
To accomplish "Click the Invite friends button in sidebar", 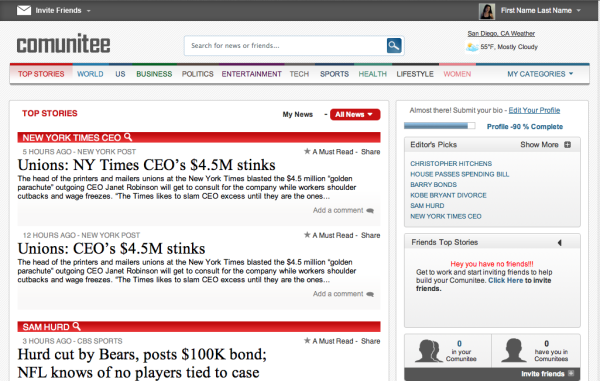I will (x=492, y=373).
